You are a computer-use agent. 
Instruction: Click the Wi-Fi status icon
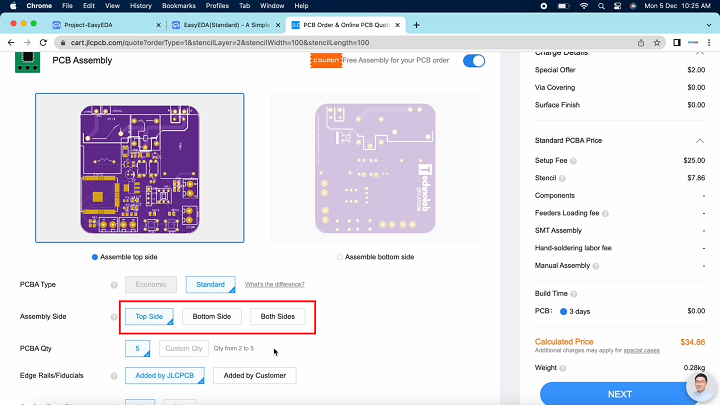tap(584, 6)
